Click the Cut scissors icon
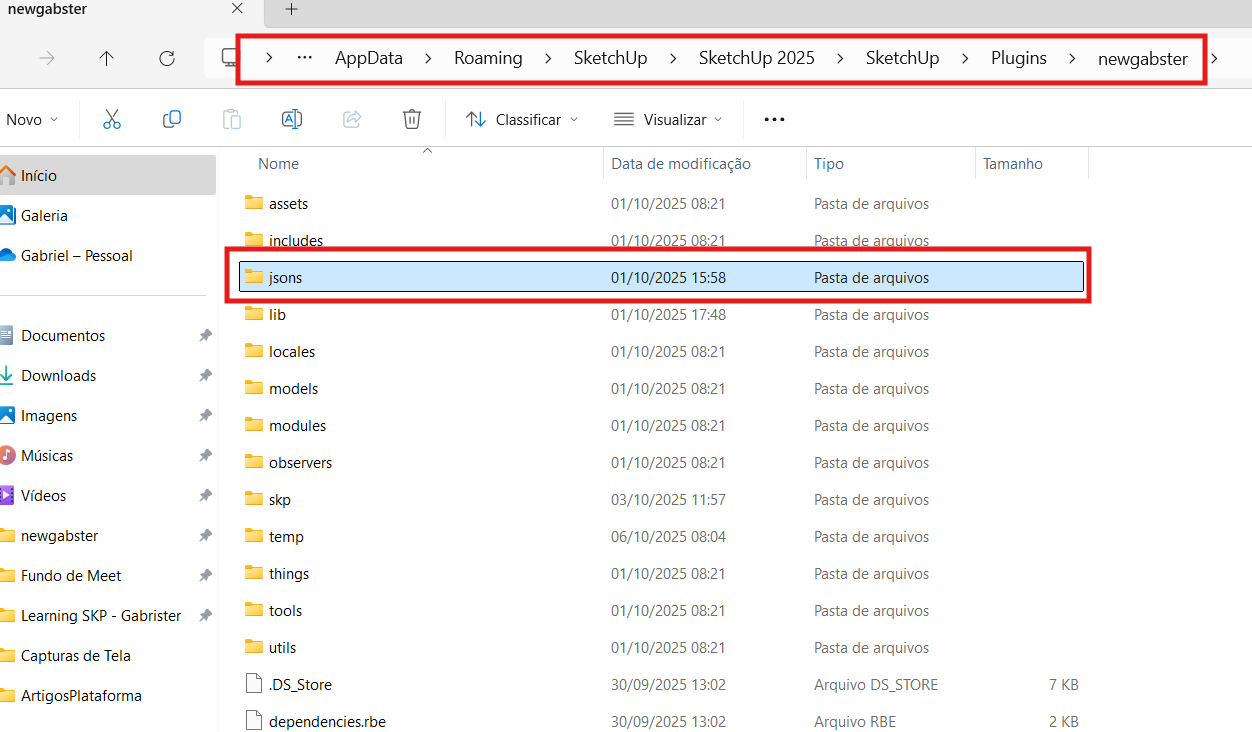The width and height of the screenshot is (1252, 732). pyautogui.click(x=111, y=119)
